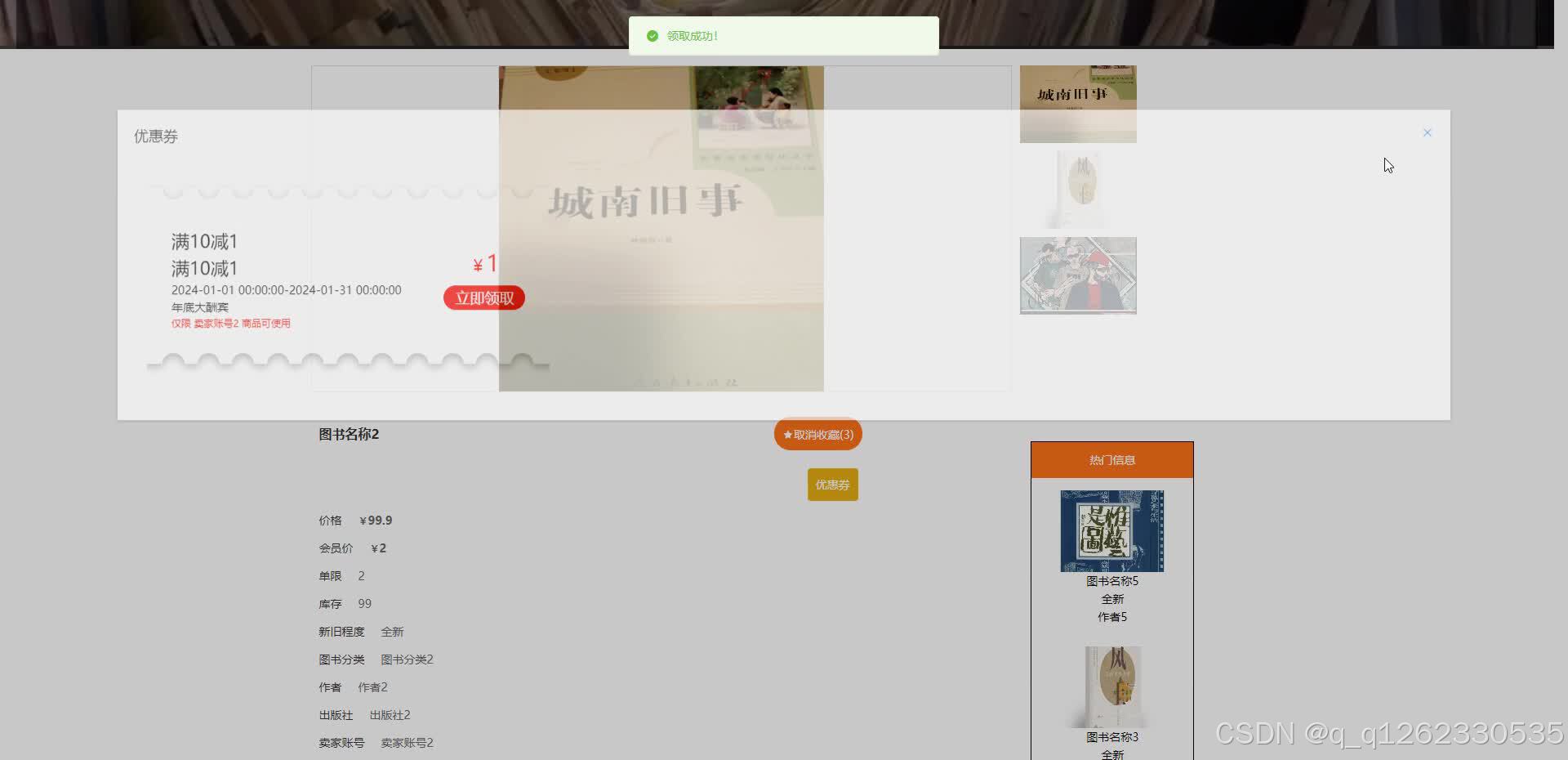The height and width of the screenshot is (760, 1568).
Task: Click the author value 作者2
Action: [x=372, y=687]
